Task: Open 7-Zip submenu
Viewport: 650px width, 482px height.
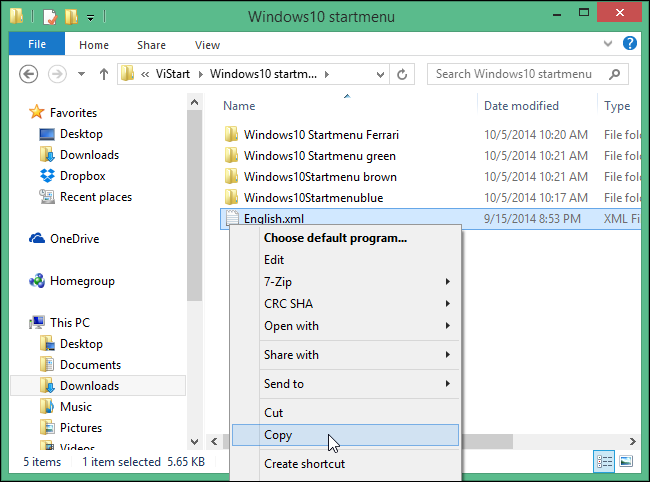Action: [x=345, y=282]
